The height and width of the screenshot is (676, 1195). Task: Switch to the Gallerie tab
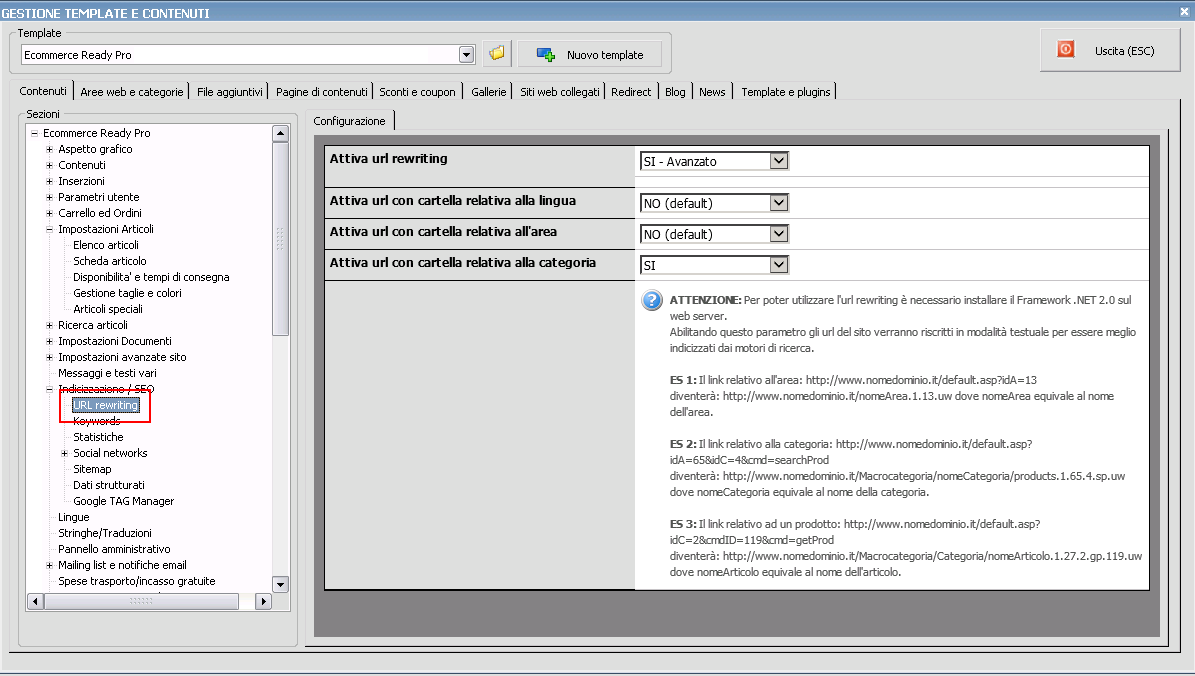pyautogui.click(x=489, y=92)
